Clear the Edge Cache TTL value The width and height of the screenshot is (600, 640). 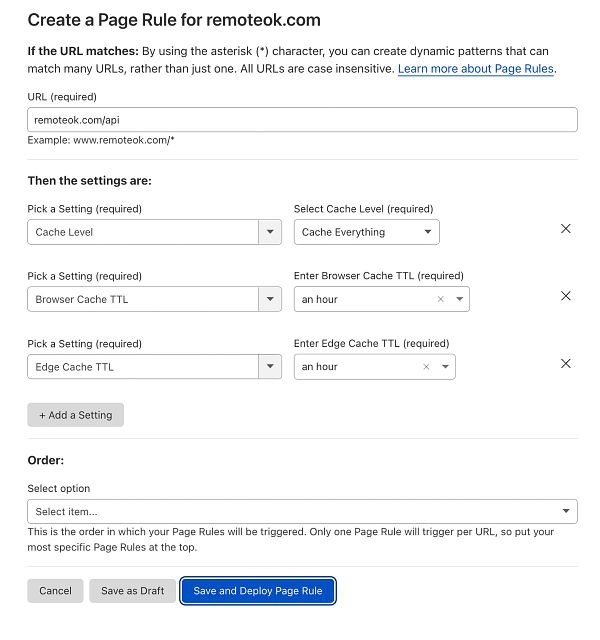tap(427, 367)
